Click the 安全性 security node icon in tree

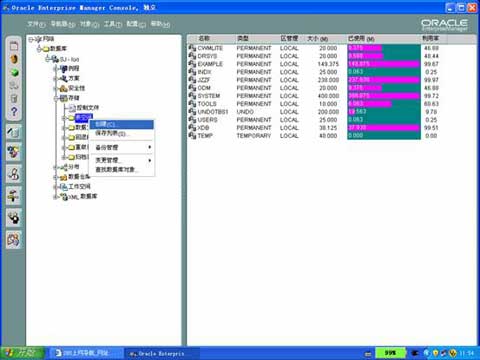click(x=63, y=88)
